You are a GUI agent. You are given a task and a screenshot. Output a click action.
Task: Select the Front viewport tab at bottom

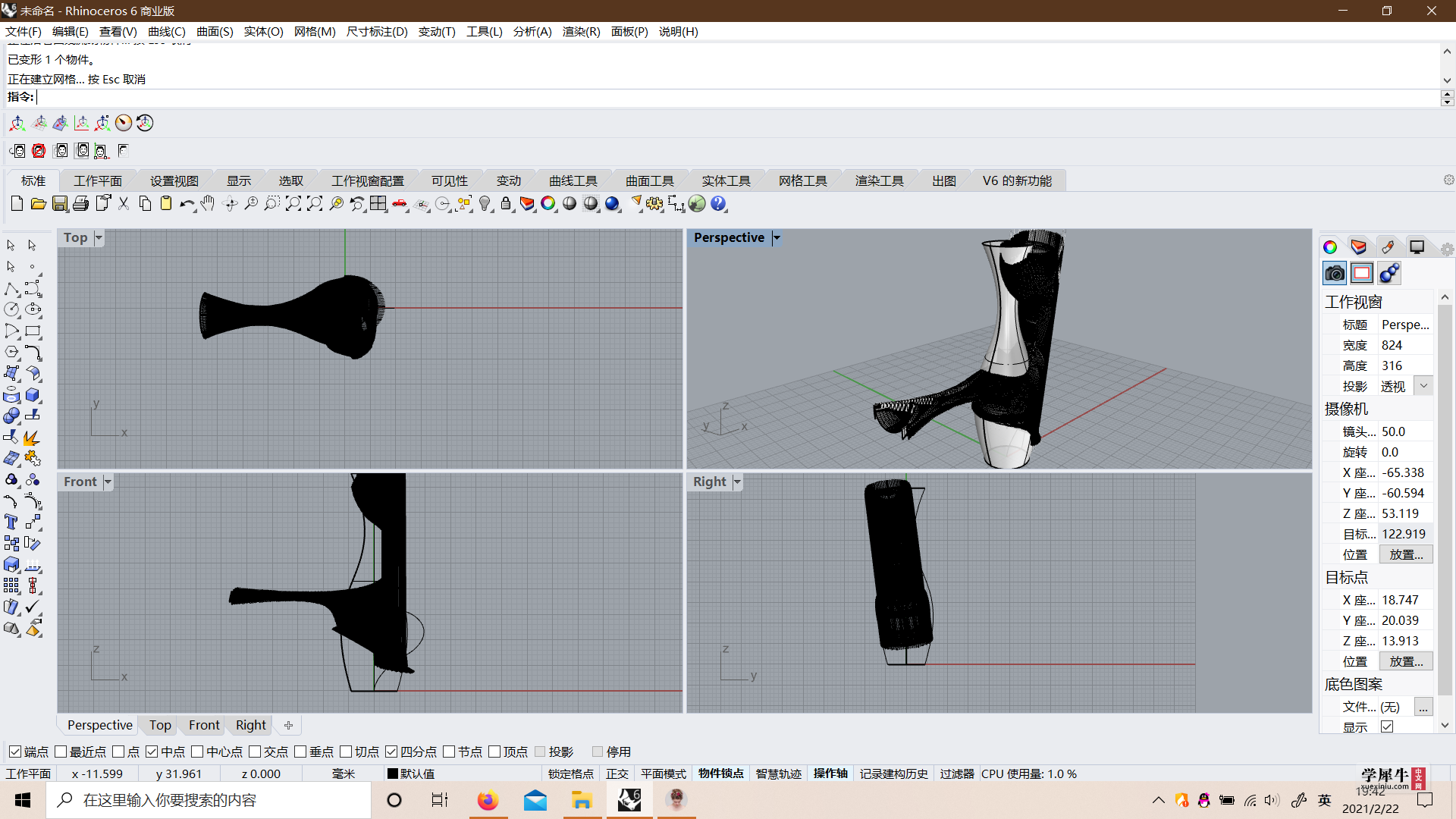tap(204, 725)
